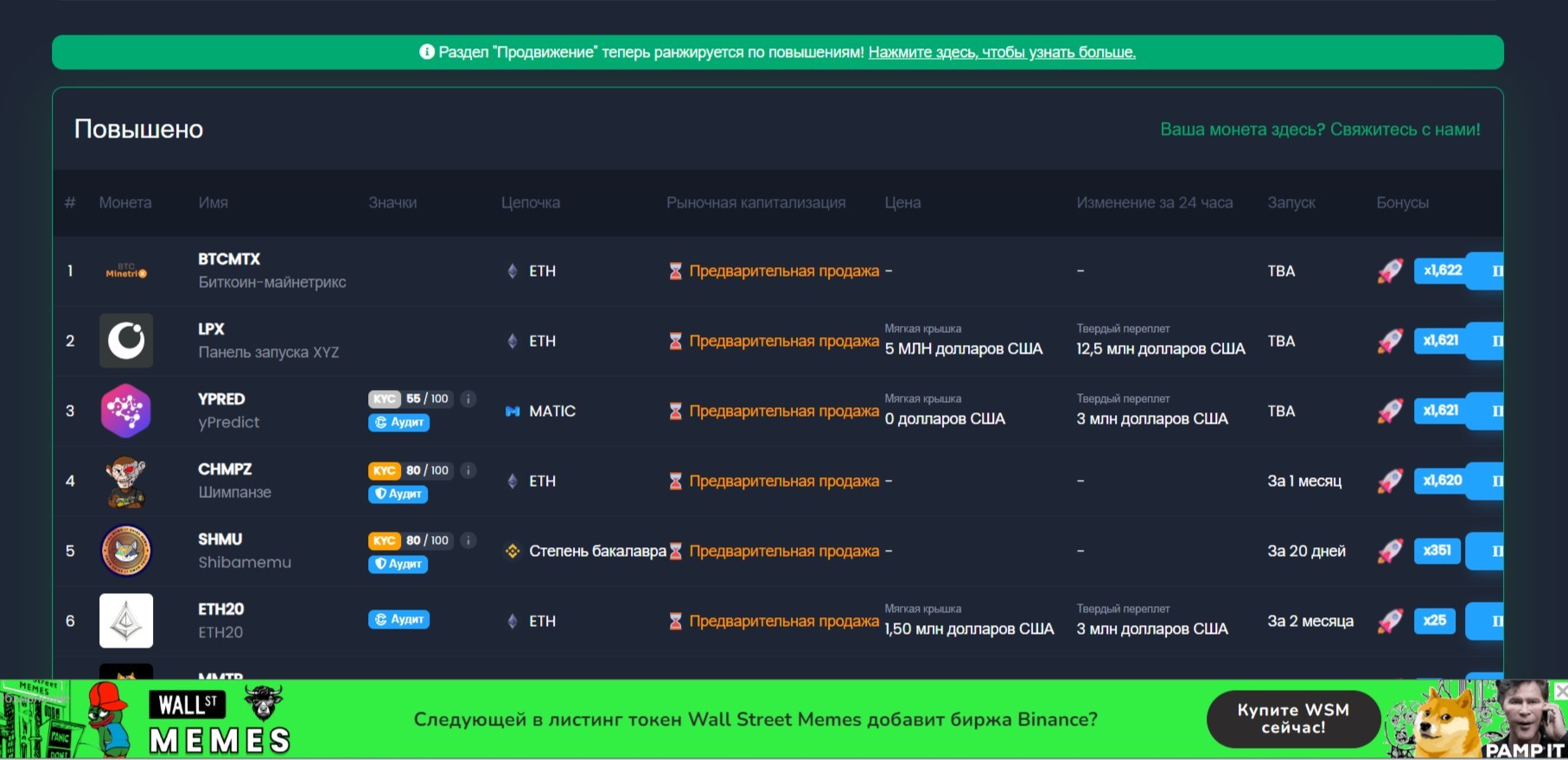Screen dimensions: 1568x760
Task: Open the 'Нажмите здесь, чтобы узнать больше' link
Action: [x=1002, y=52]
